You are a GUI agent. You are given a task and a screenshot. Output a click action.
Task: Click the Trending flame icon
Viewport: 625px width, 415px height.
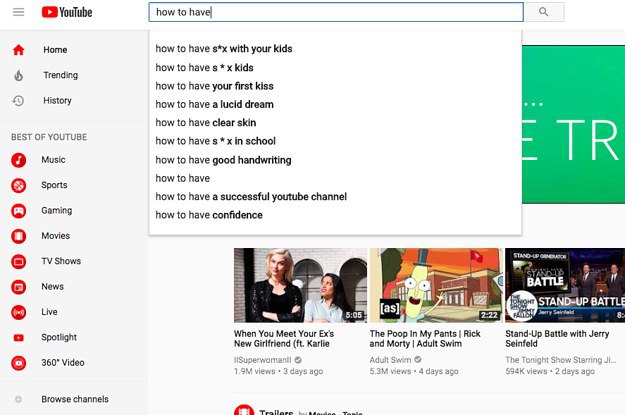(18, 75)
